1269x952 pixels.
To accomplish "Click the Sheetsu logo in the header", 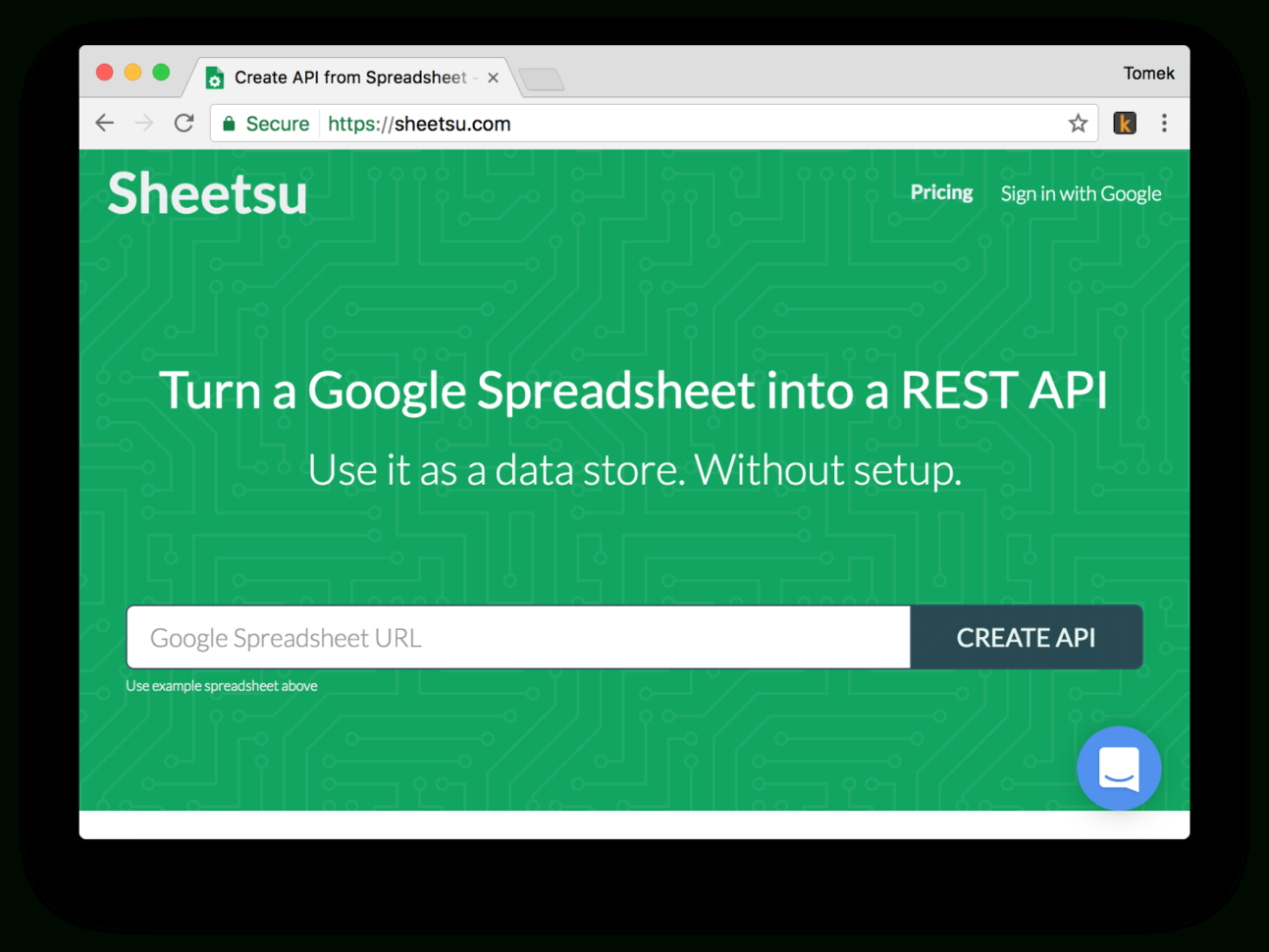I will tap(206, 193).
